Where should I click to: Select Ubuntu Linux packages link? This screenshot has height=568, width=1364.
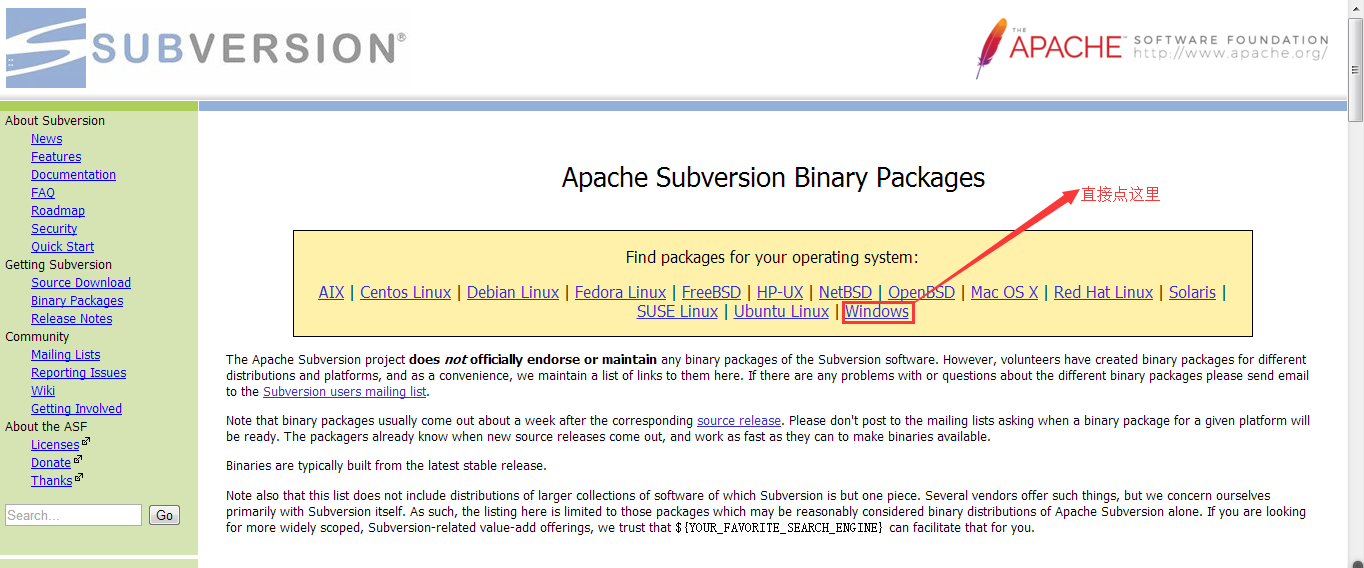tap(781, 311)
